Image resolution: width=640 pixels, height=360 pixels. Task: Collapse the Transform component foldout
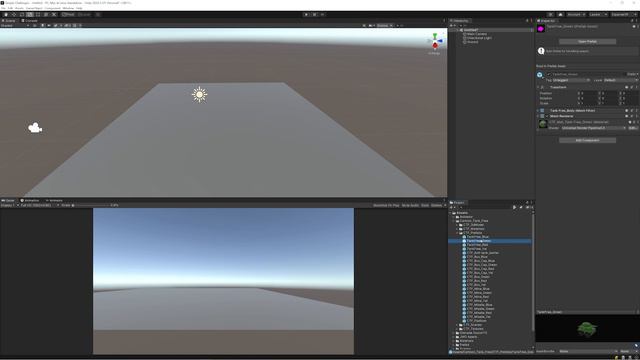[538, 87]
